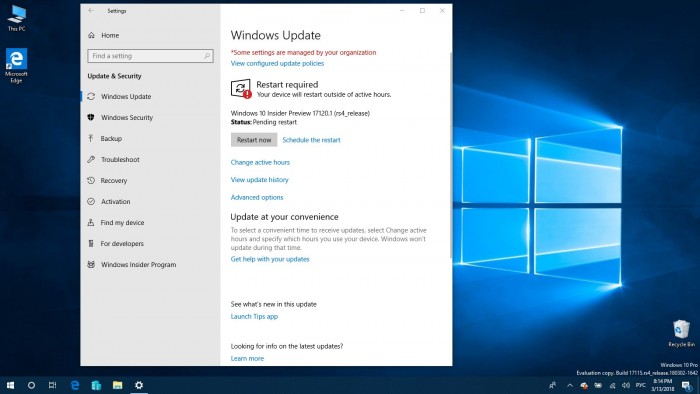Click Change active hours link
Viewport: 700px width, 394px height.
[260, 162]
